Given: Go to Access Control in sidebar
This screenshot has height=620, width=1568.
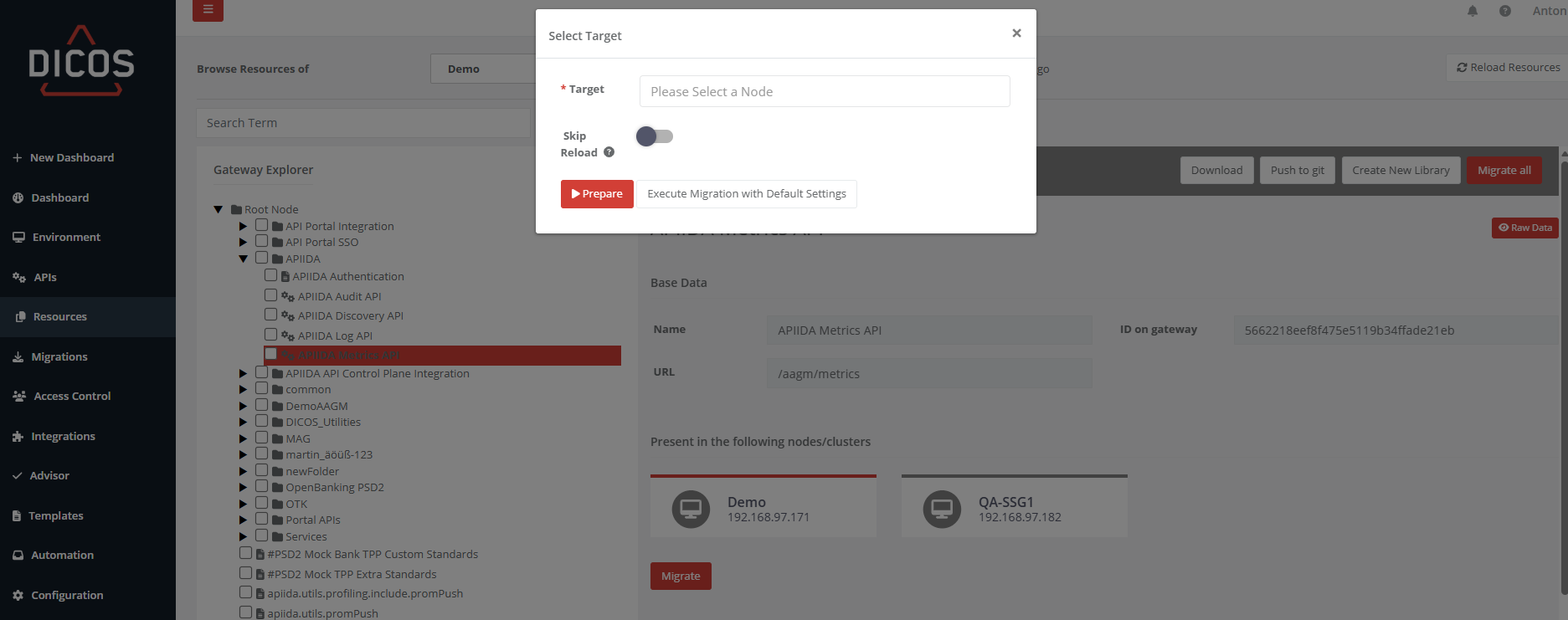Looking at the screenshot, I should [72, 396].
